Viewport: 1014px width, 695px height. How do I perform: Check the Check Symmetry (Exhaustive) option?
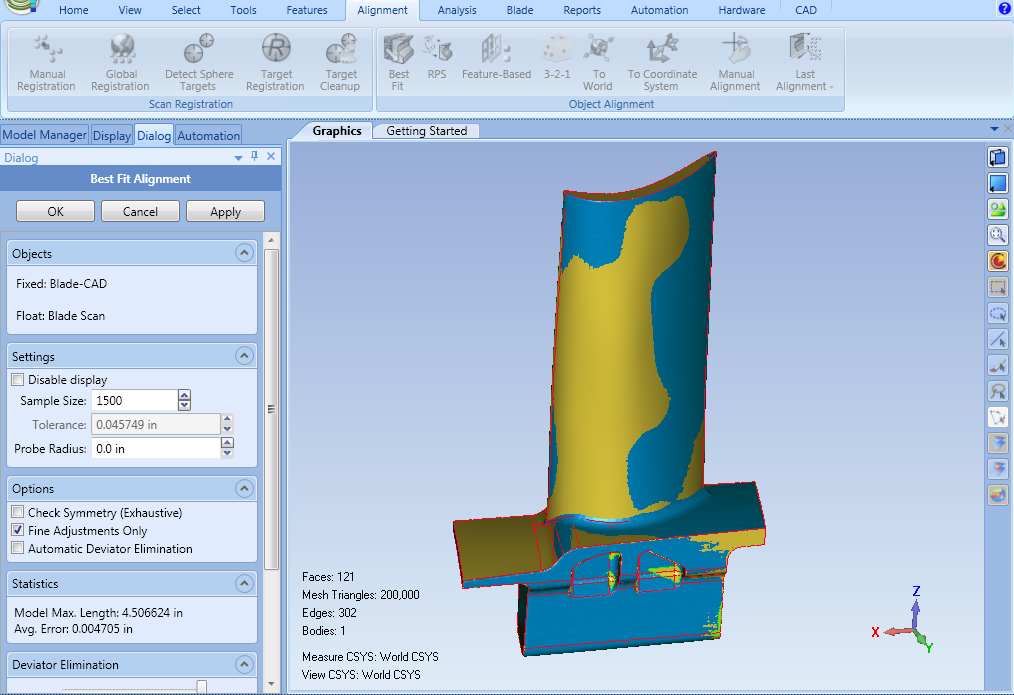tap(17, 511)
